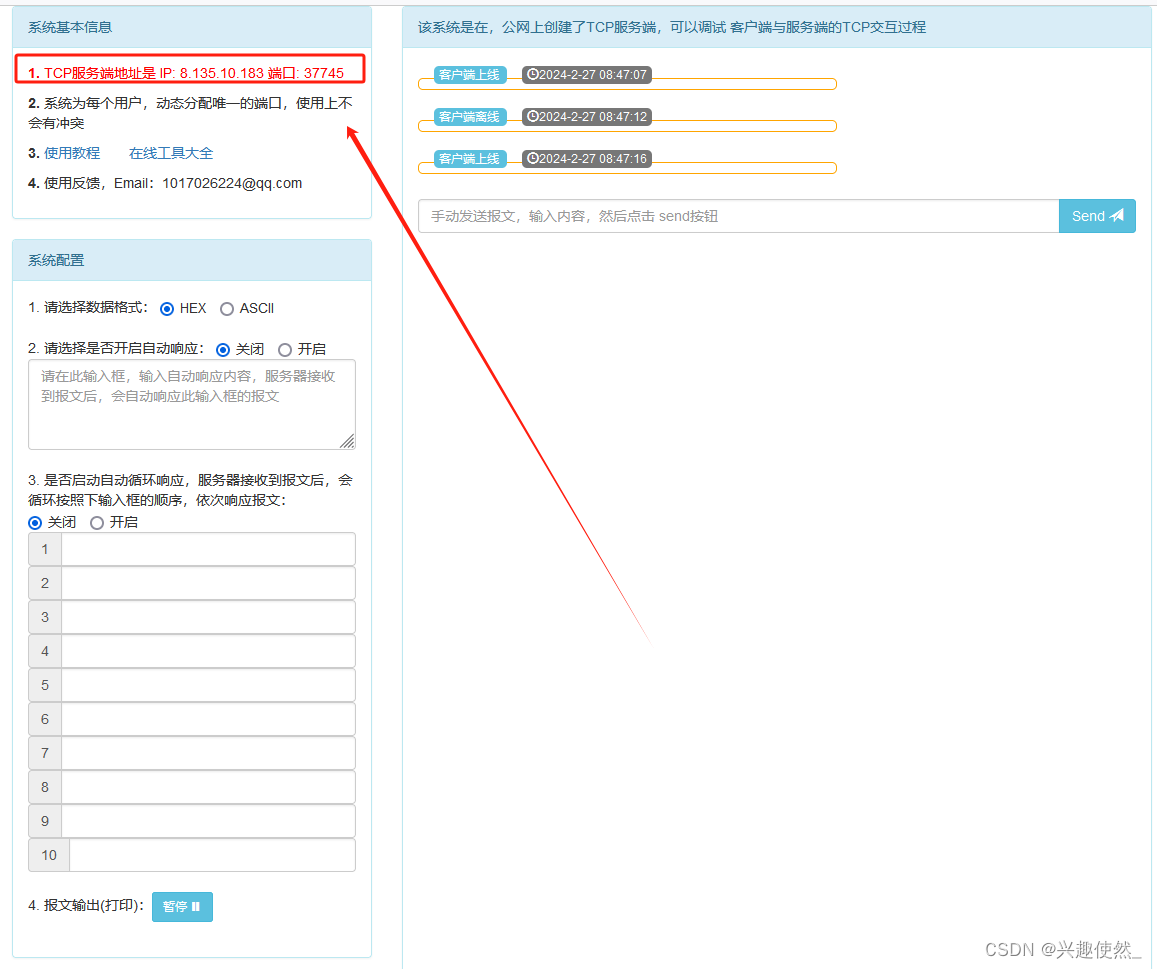Turn on loop response 开启 option
The image size is (1157, 969).
(x=97, y=523)
